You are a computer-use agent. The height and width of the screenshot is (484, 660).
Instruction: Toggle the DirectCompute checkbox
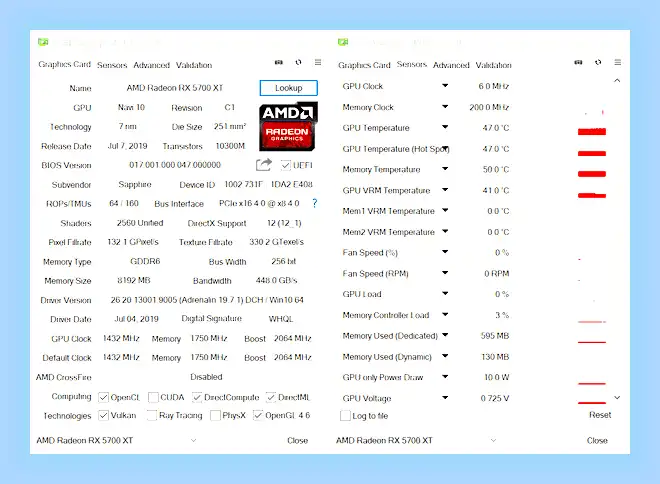point(197,397)
